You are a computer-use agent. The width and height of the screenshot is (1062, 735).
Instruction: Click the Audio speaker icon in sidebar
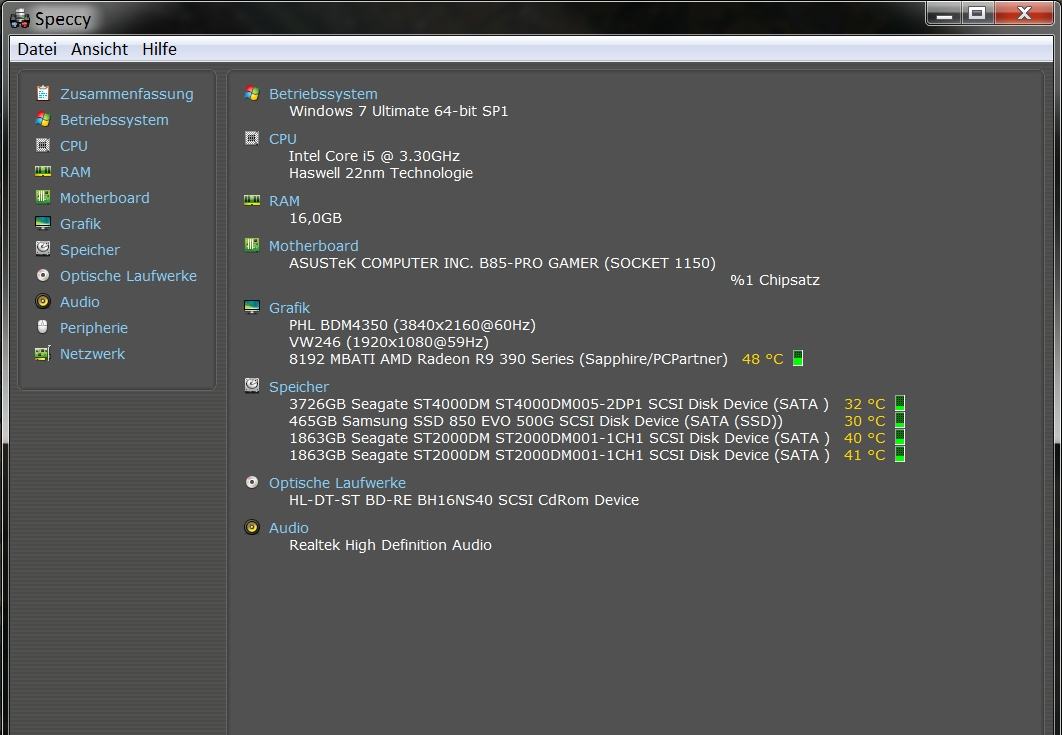pyautogui.click(x=43, y=301)
